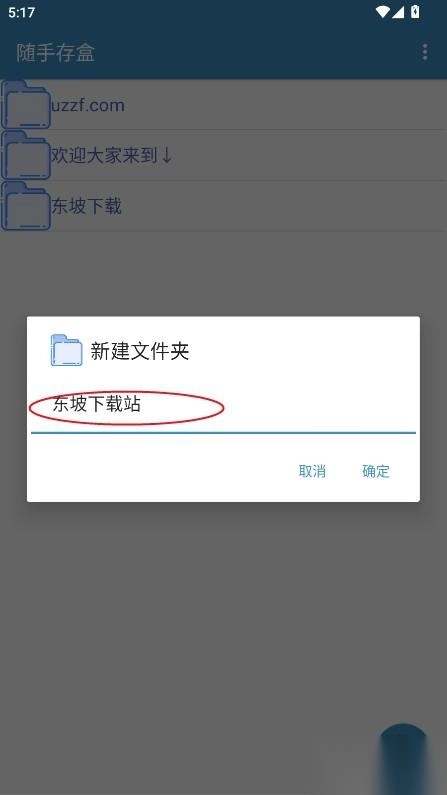Screen dimensions: 447x795
Task: Click 确定 to confirm new folder
Action: tap(376, 471)
